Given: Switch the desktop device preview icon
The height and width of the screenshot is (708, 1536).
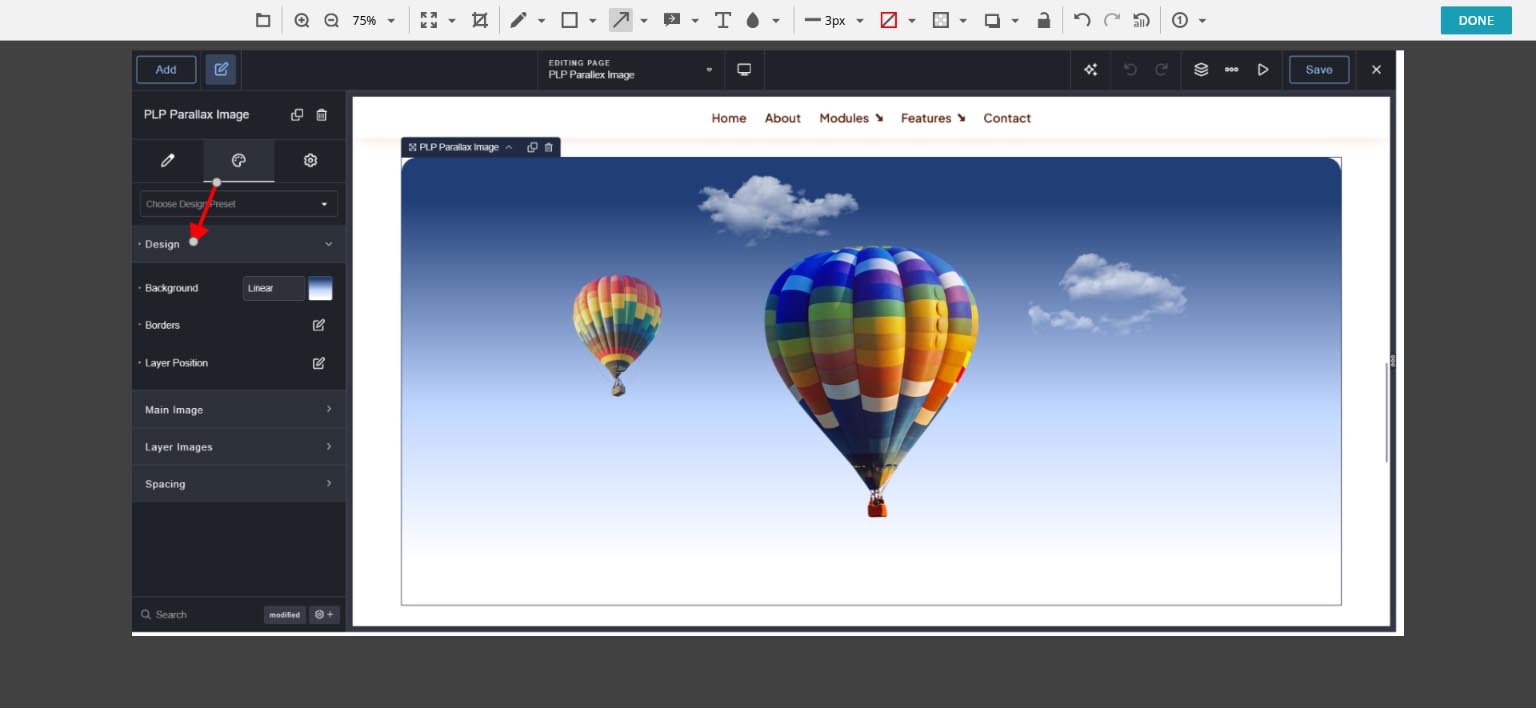Looking at the screenshot, I should pos(744,69).
